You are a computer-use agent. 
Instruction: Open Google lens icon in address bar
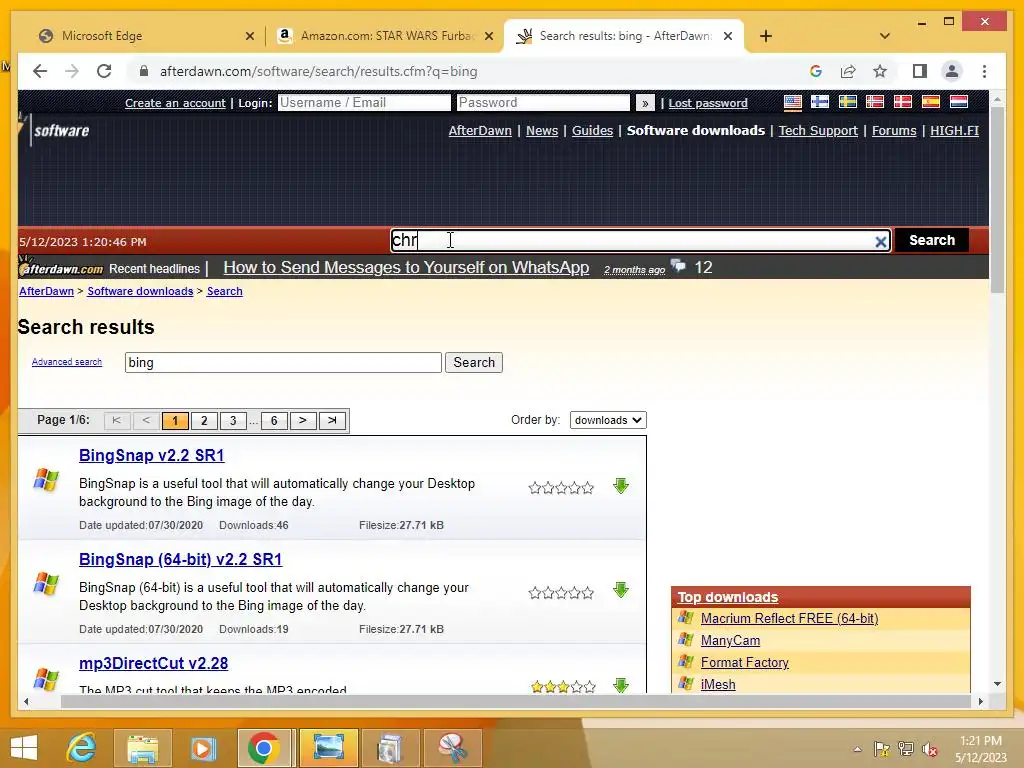(x=816, y=71)
